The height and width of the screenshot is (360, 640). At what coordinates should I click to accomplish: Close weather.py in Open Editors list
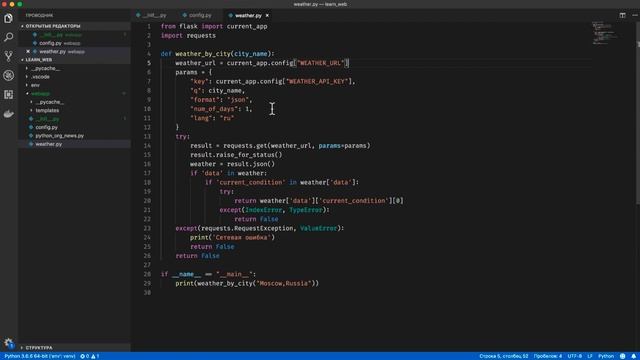pos(28,51)
